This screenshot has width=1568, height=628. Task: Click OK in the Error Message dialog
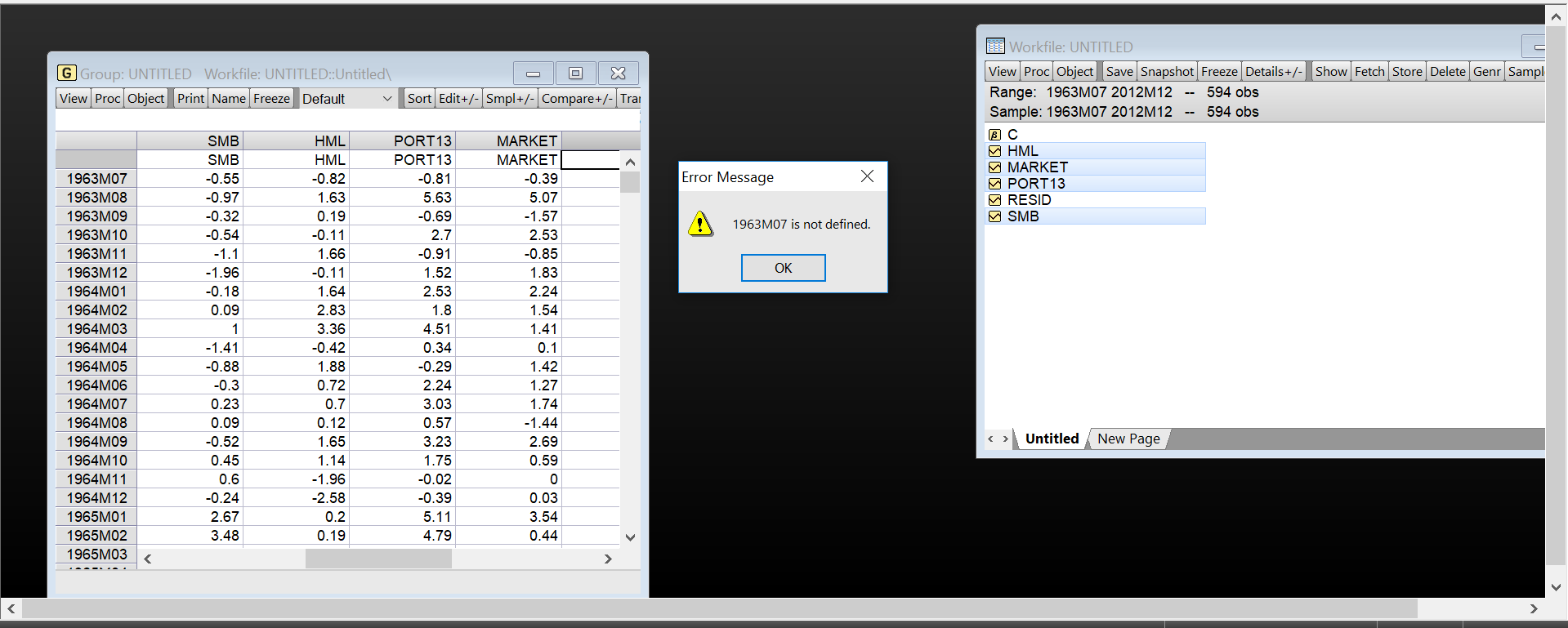[783, 268]
